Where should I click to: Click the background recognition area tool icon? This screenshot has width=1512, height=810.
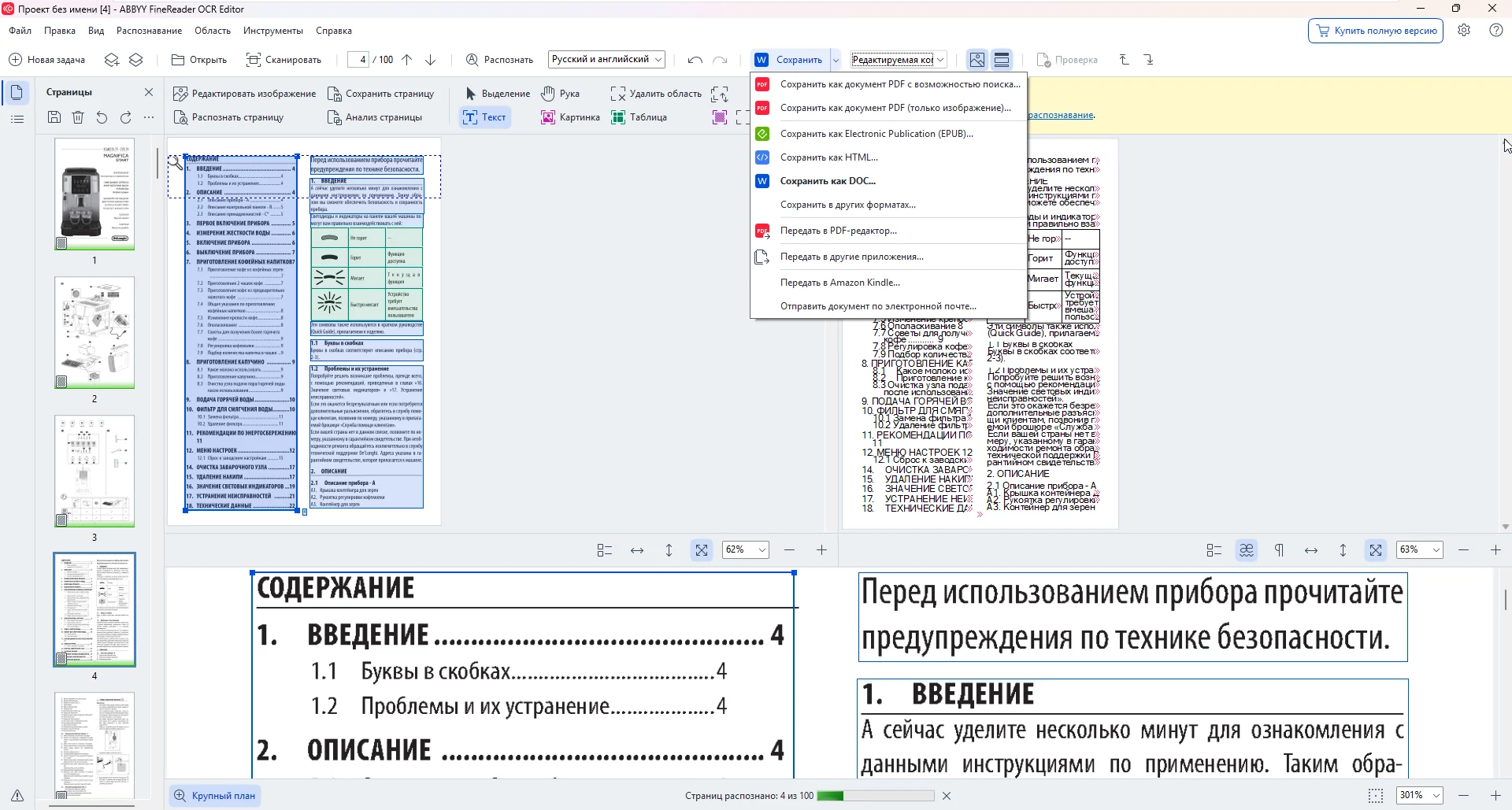720,117
